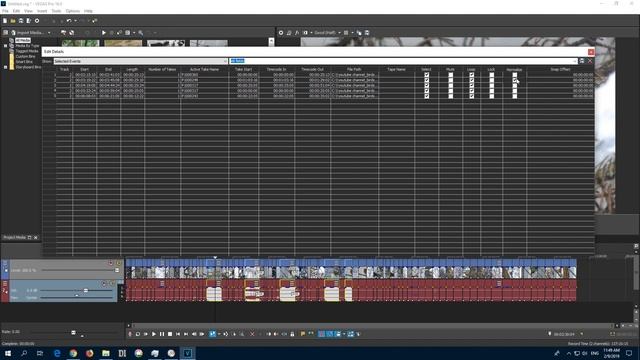
Task: Toggle Select checkbox in event row 5
Action: (427, 96)
